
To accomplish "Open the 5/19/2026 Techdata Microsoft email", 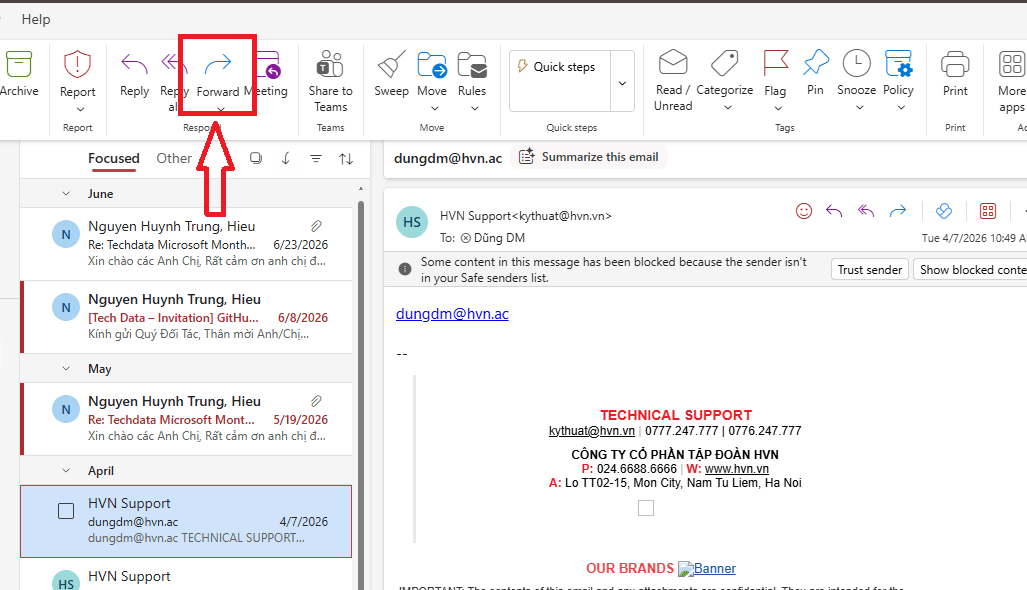I will point(186,419).
